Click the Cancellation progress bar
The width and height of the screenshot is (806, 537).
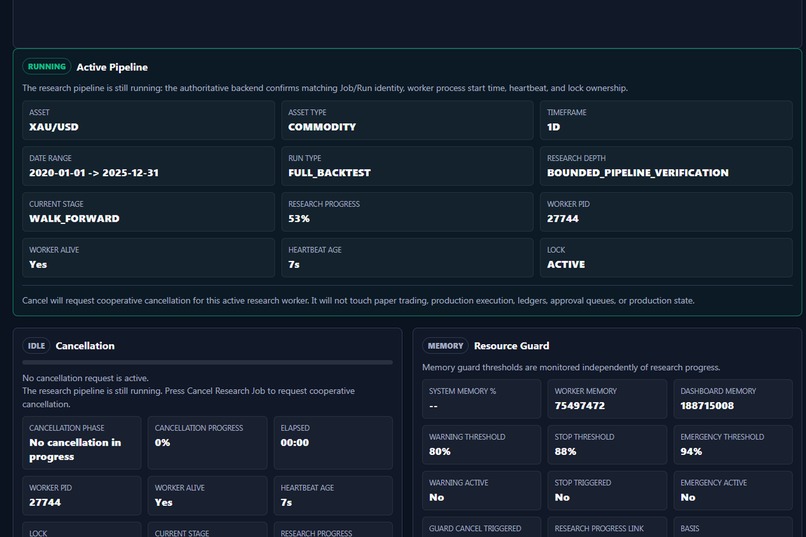(x=207, y=362)
